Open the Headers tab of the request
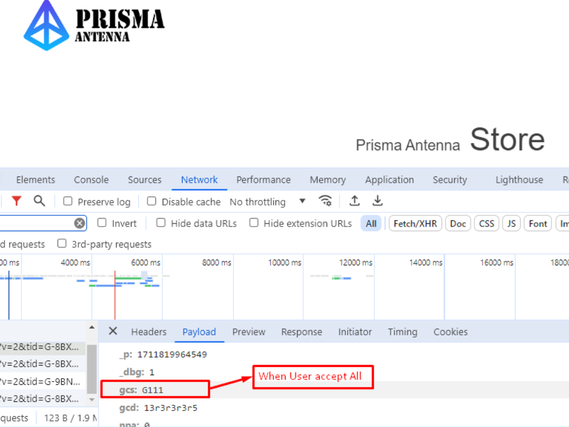569x427 pixels. (x=149, y=332)
